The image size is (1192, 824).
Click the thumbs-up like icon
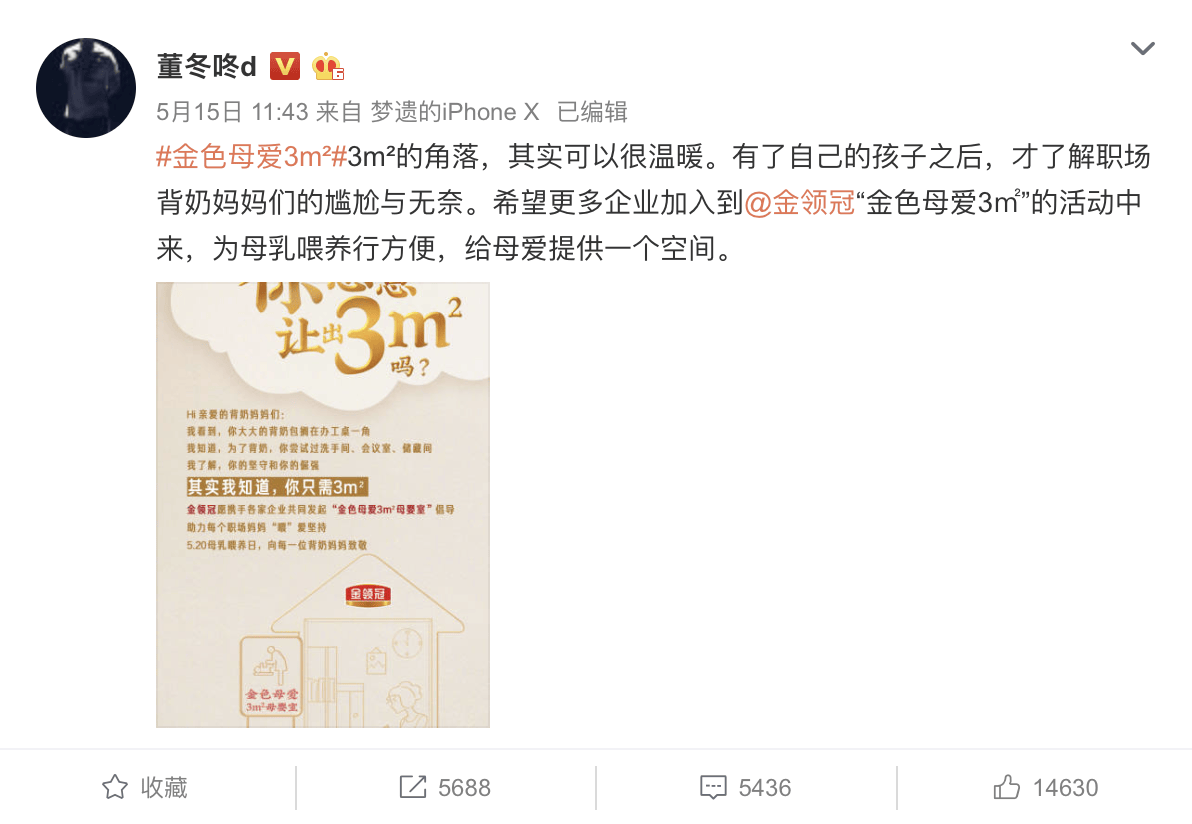(x=1007, y=787)
